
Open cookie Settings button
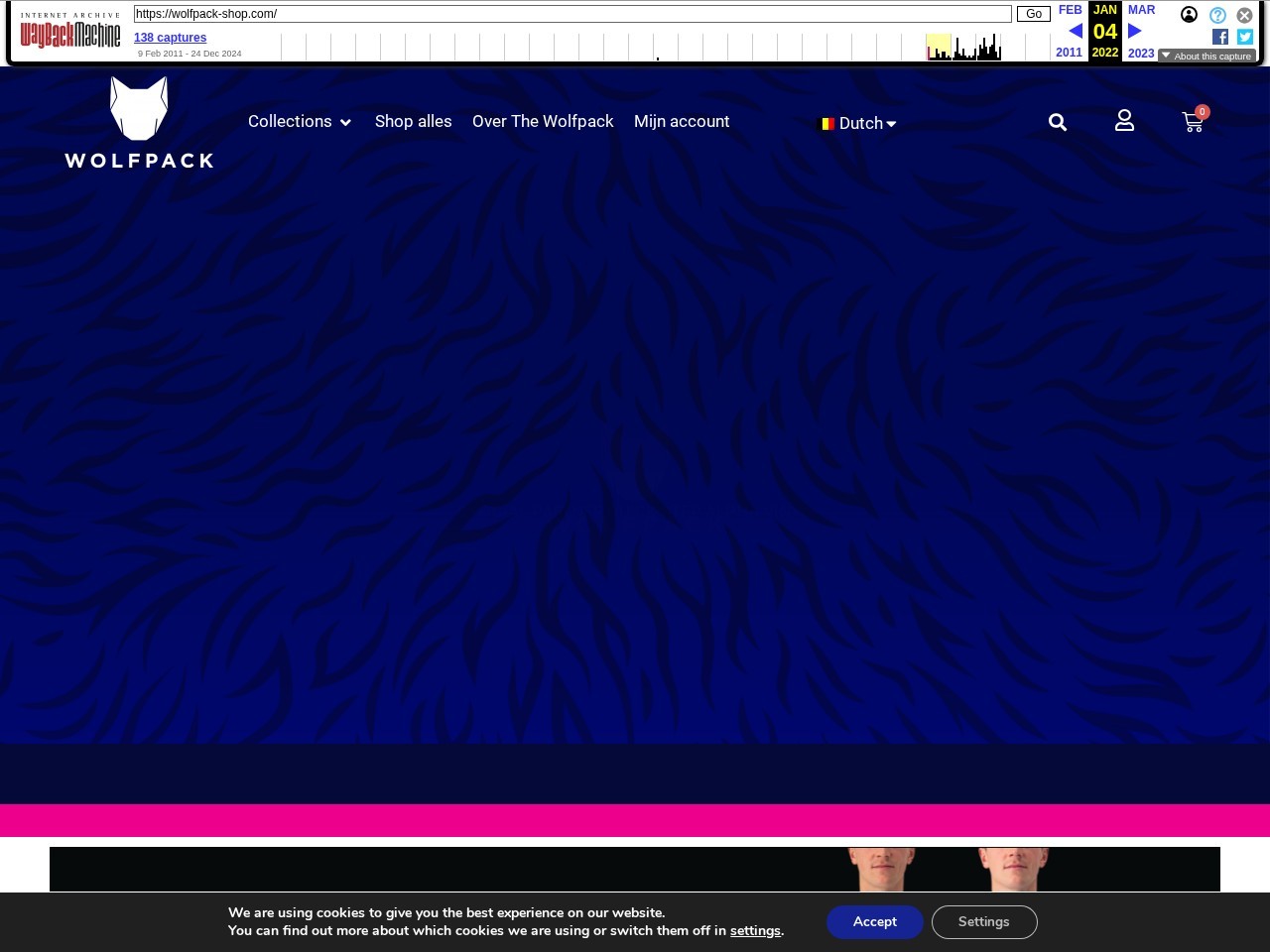pos(984,922)
